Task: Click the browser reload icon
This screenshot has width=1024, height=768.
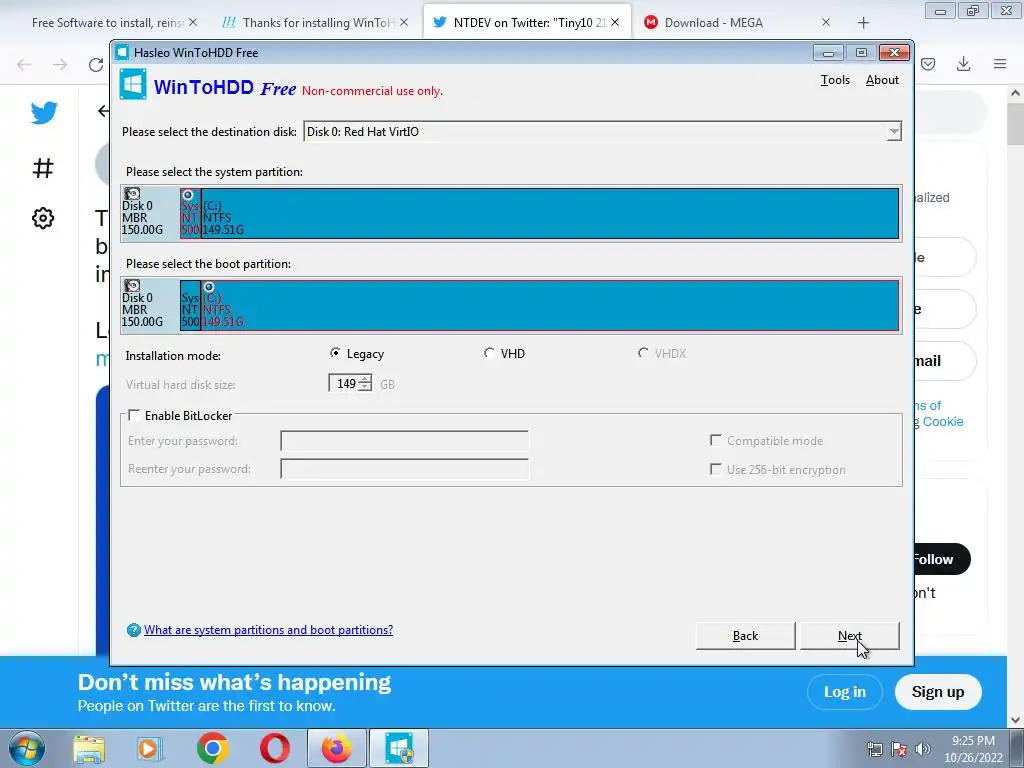Action: [96, 64]
